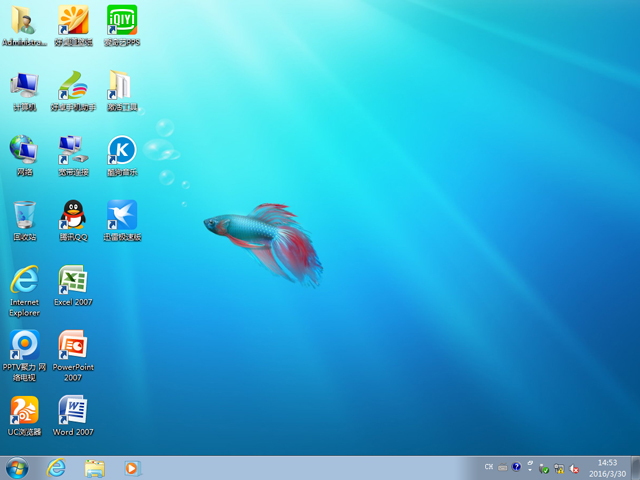640x480 pixels.
Task: Open the Administrator user folder
Action: coord(24,22)
